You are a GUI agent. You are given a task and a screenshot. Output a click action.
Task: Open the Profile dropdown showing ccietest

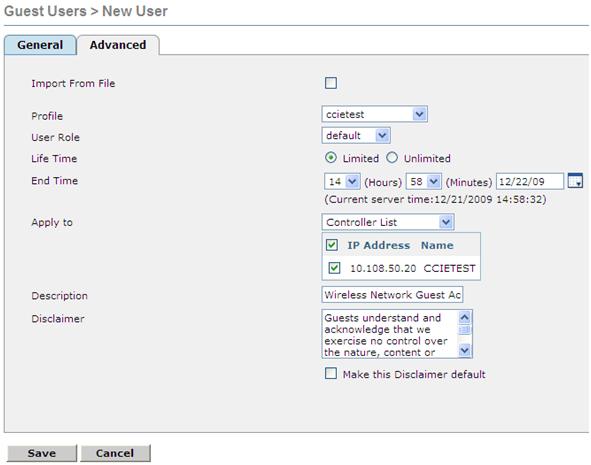point(374,114)
